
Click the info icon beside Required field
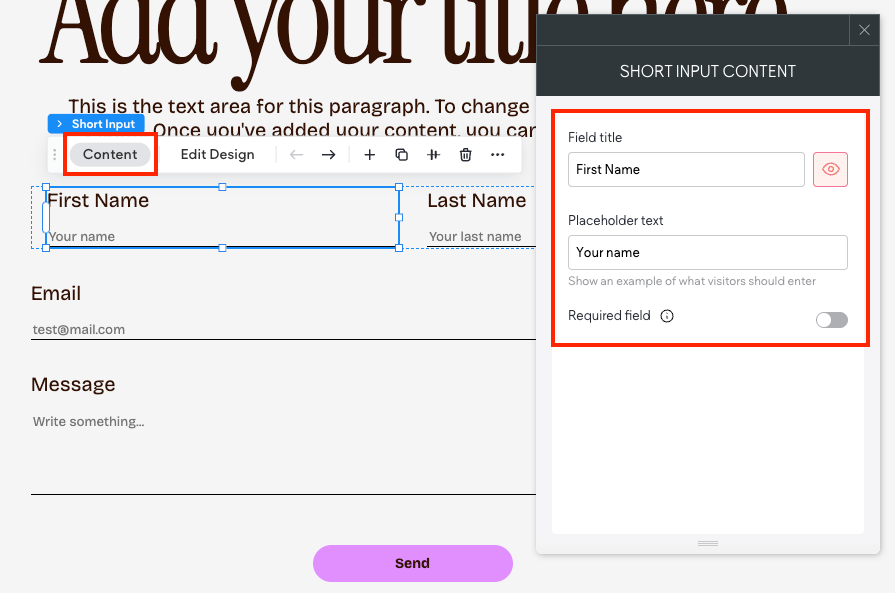pyautogui.click(x=667, y=316)
